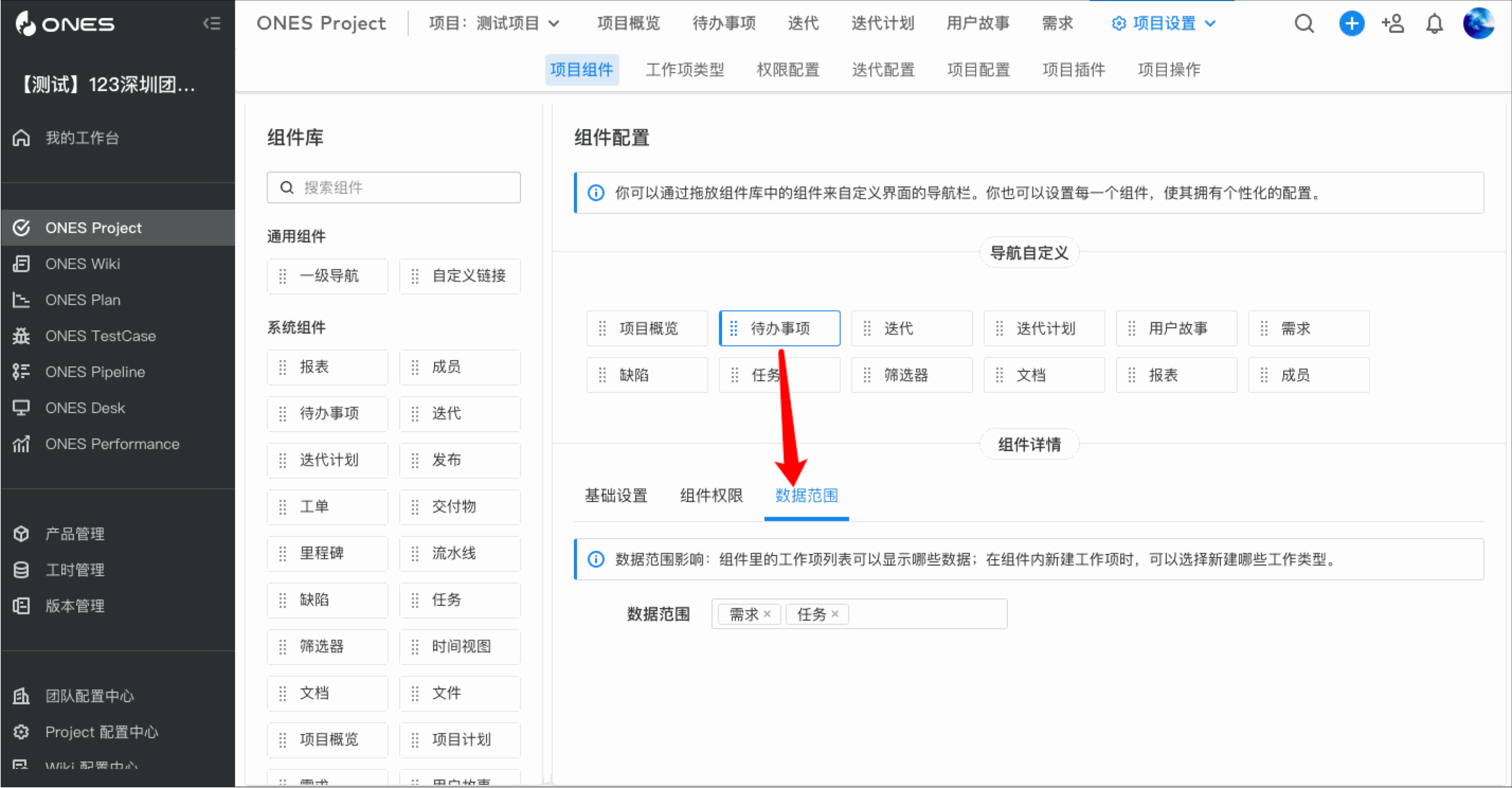Switch to the 工作项类型 tab
The height and width of the screenshot is (788, 1512).
tap(685, 70)
